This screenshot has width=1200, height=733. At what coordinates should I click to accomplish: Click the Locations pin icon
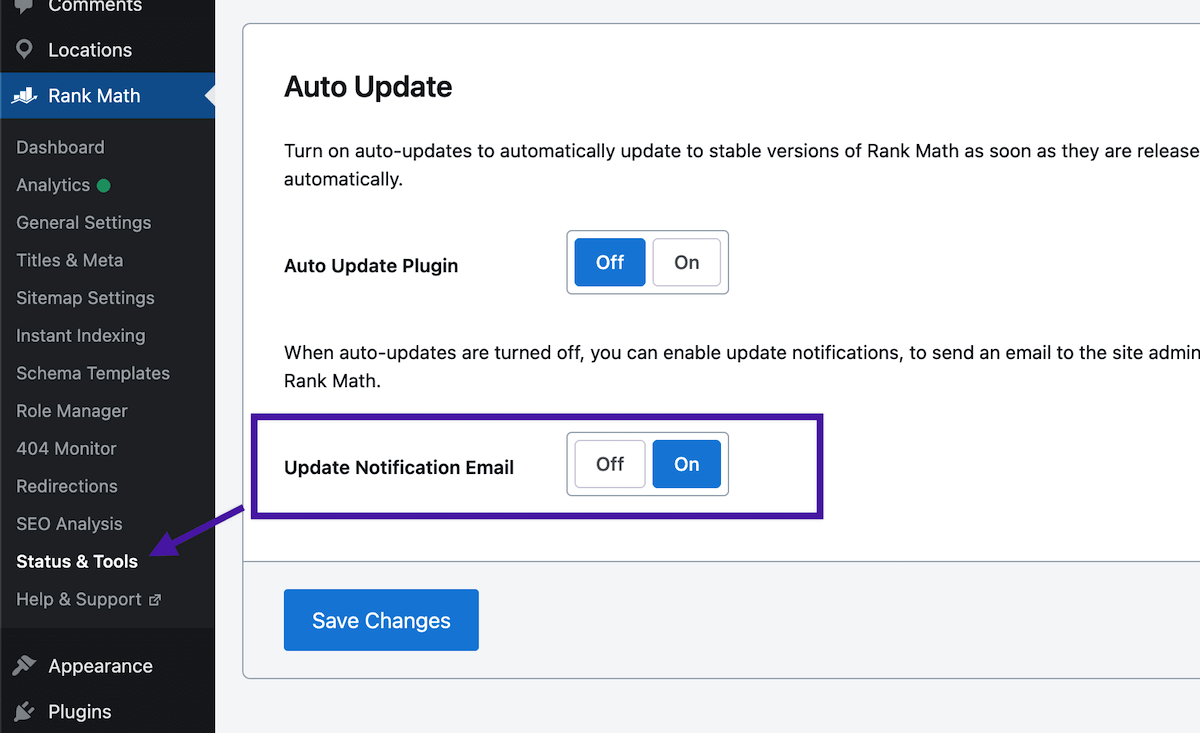coord(24,49)
